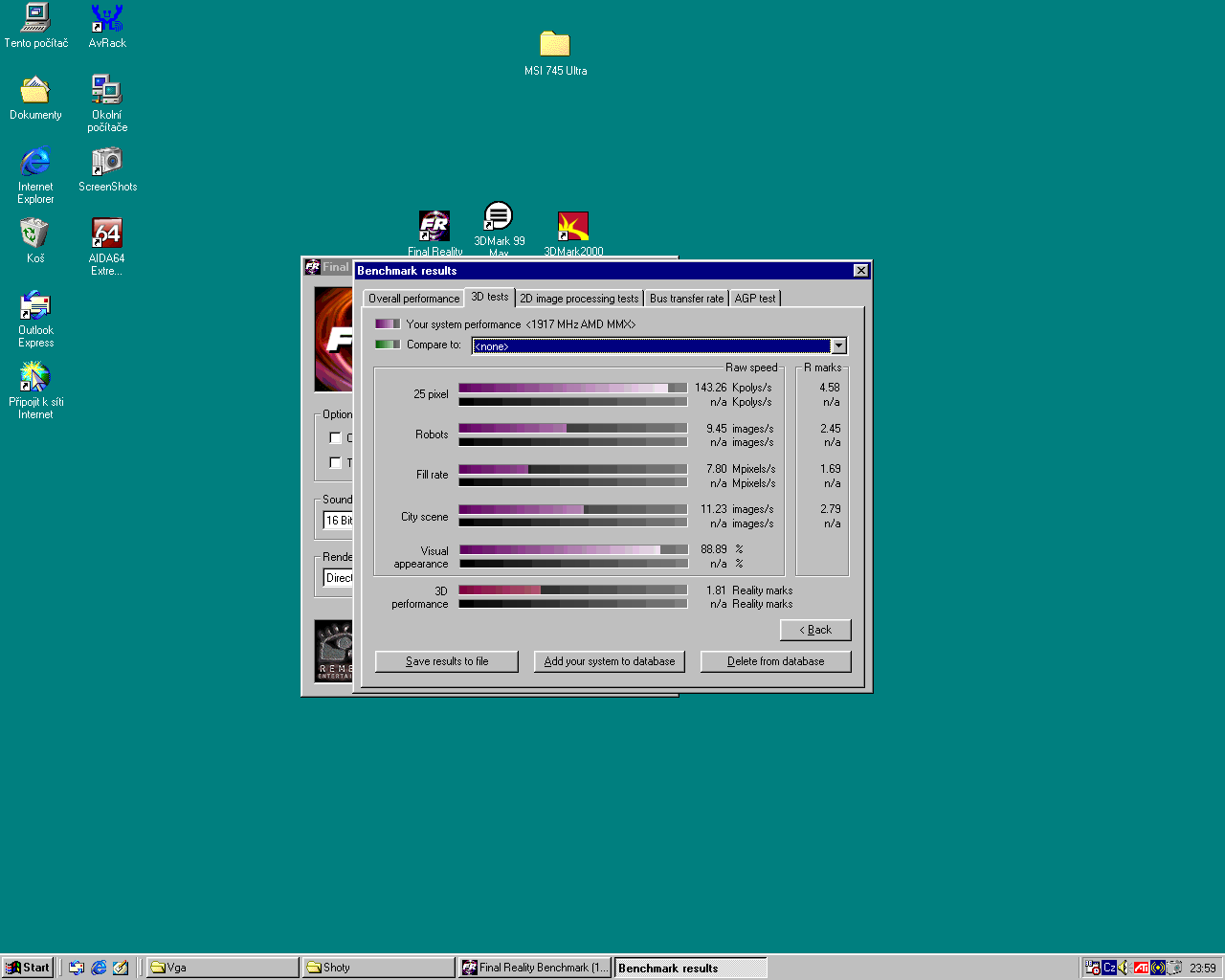Screen dimensions: 1225x980
Task: Open the MSI 745 Ultra folder
Action: pos(554,45)
